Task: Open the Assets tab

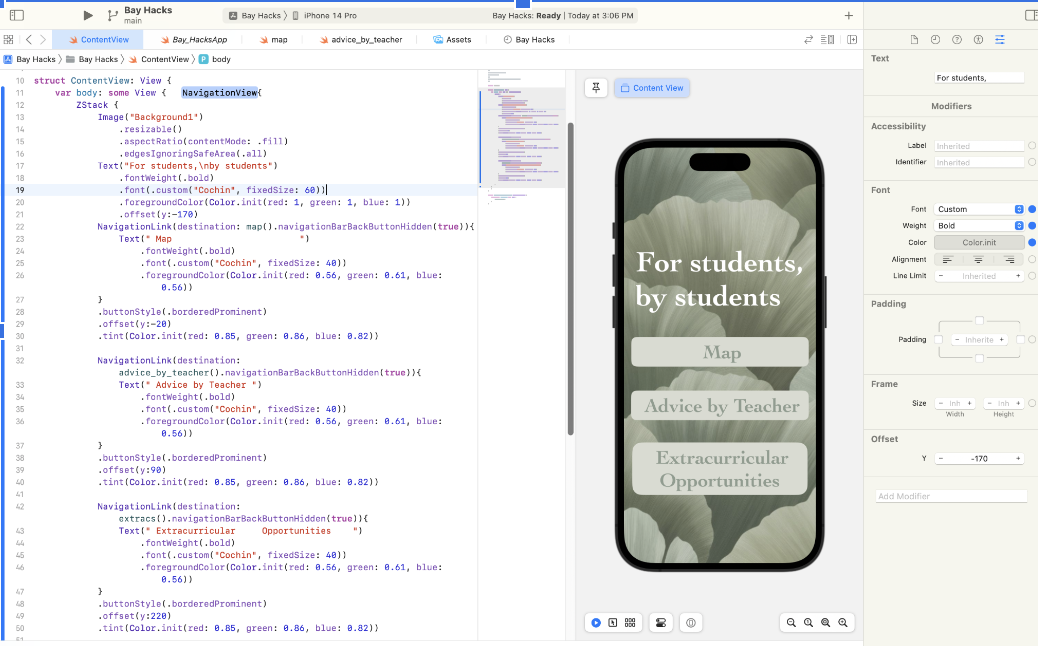Action: (452, 40)
